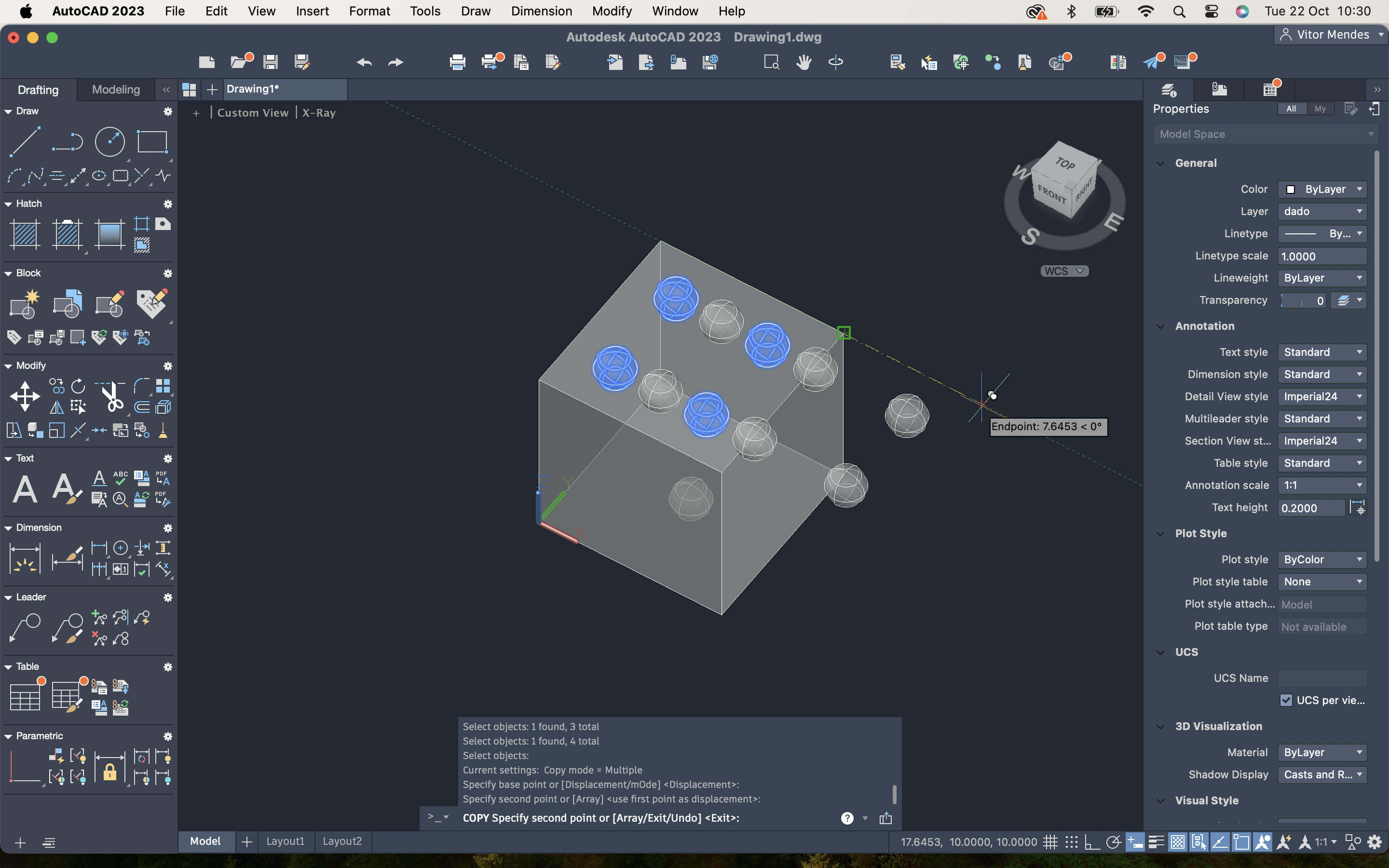
Task: Open the Annotation scale 1:1 dropdown
Action: click(x=1322, y=485)
